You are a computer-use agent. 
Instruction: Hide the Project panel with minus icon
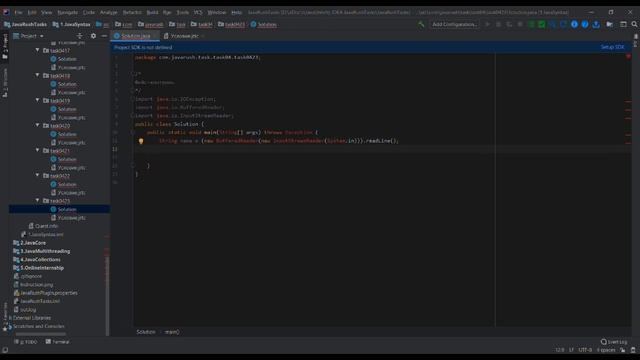click(x=104, y=36)
